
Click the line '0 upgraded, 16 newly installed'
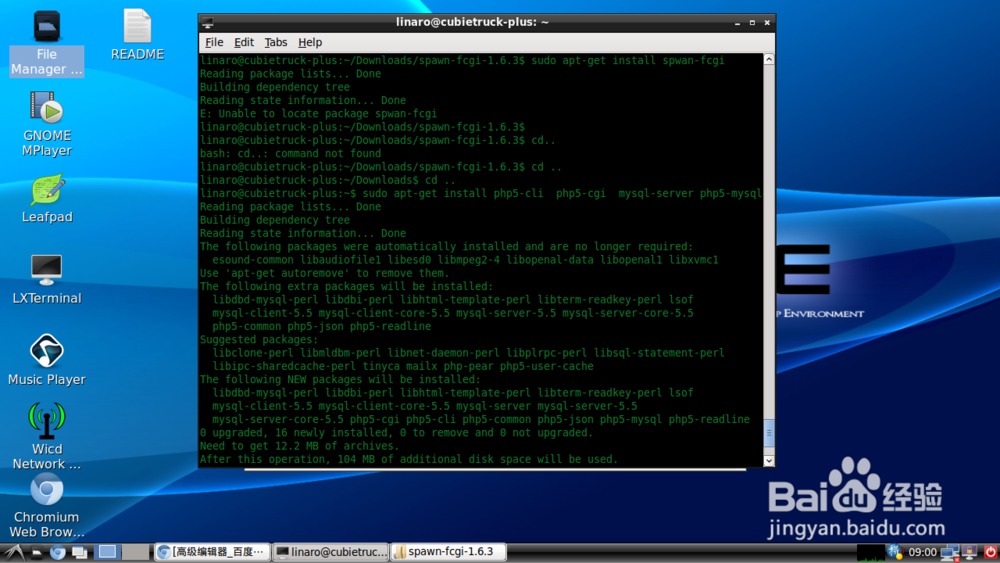[x=396, y=432]
